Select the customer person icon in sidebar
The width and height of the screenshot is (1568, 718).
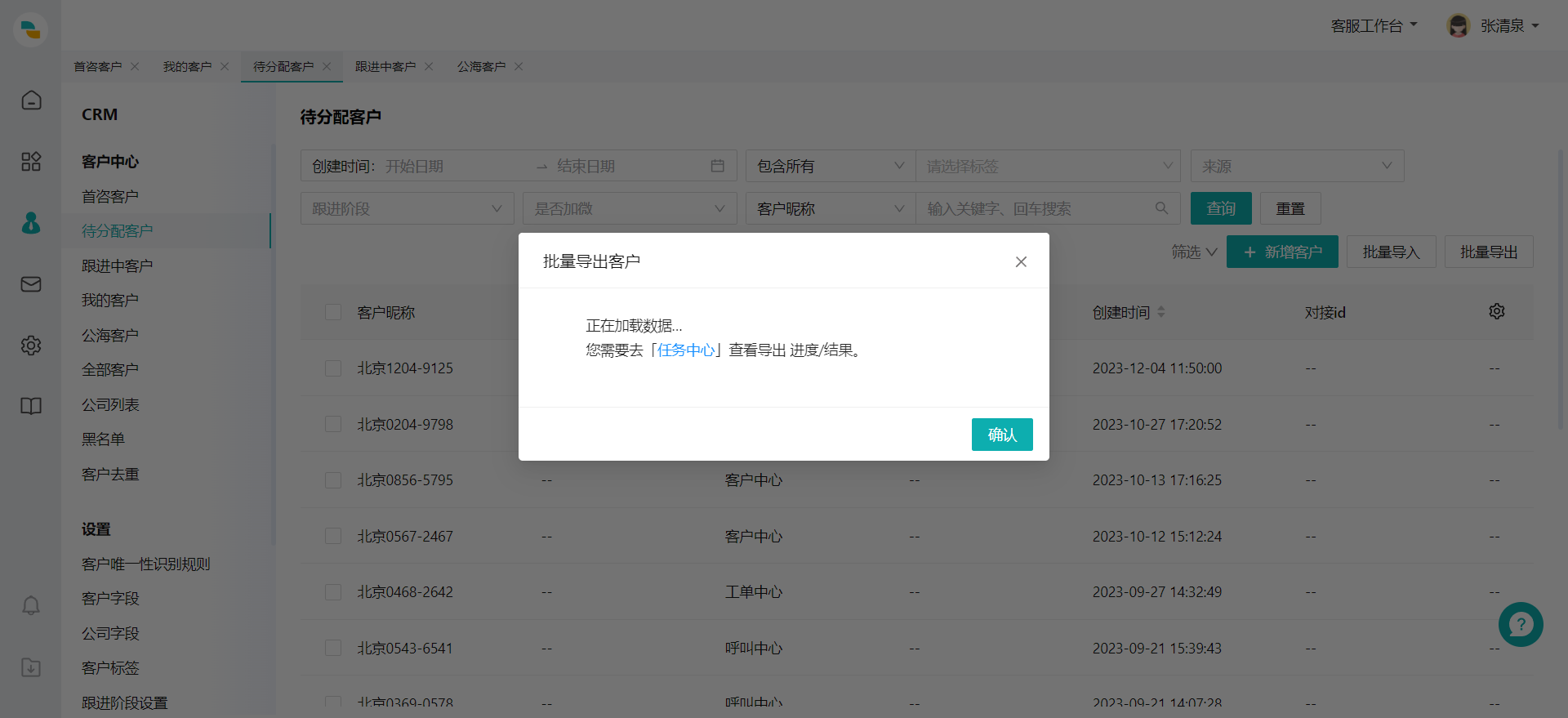pyautogui.click(x=31, y=222)
